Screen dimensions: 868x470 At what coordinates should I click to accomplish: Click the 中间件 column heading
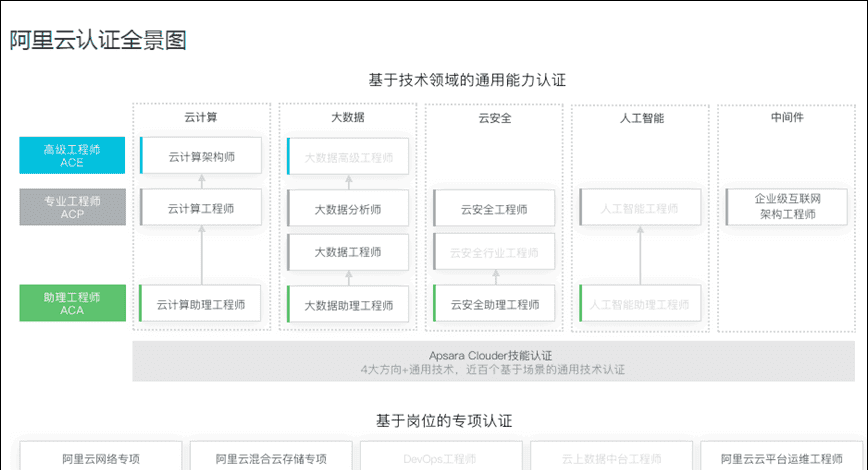pyautogui.click(x=787, y=117)
